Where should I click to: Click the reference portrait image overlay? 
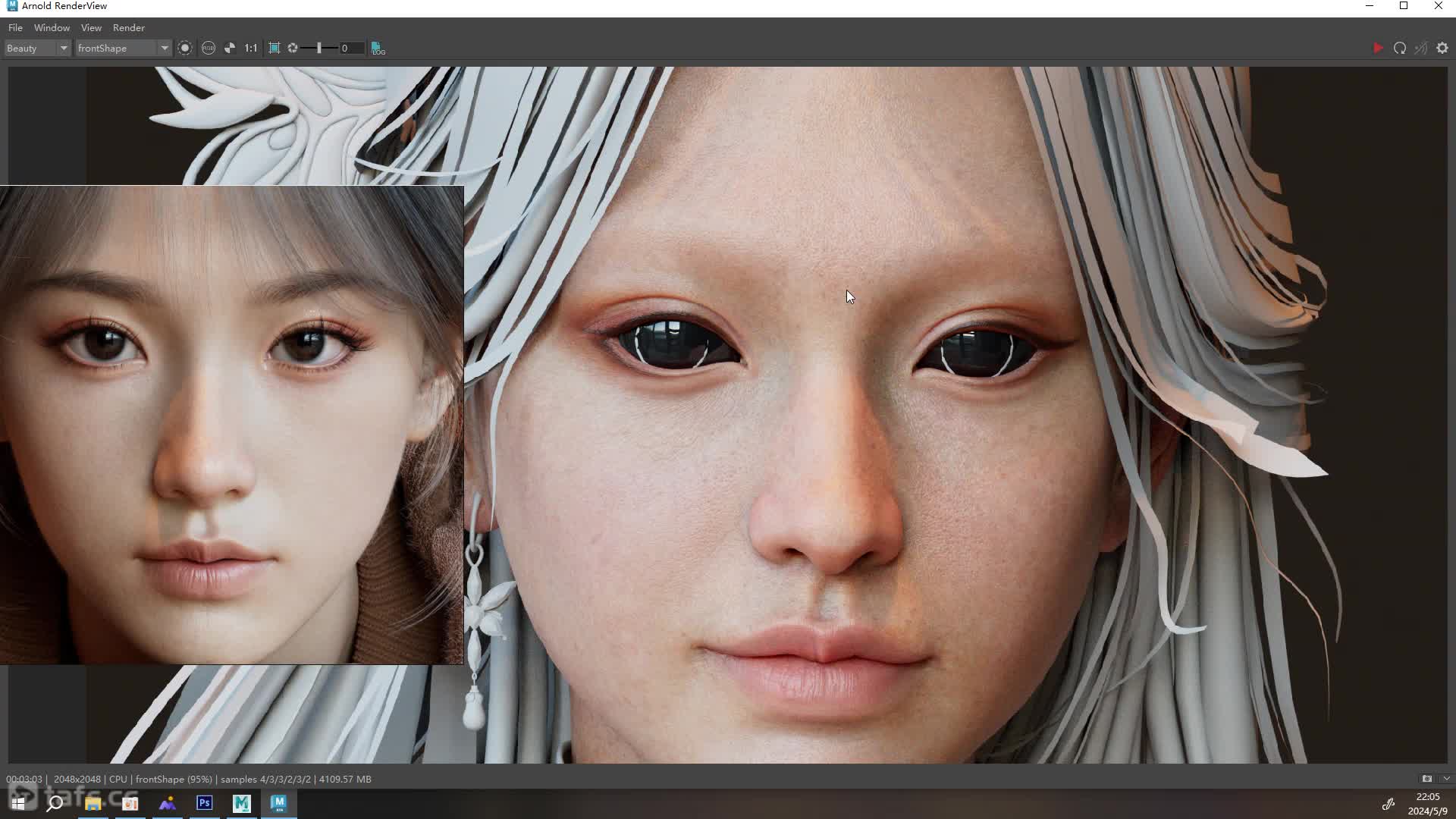(231, 425)
